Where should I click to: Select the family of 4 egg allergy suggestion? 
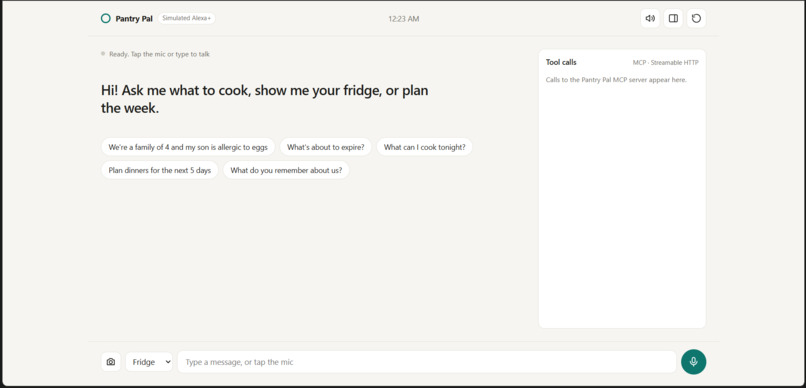pyautogui.click(x=188, y=147)
